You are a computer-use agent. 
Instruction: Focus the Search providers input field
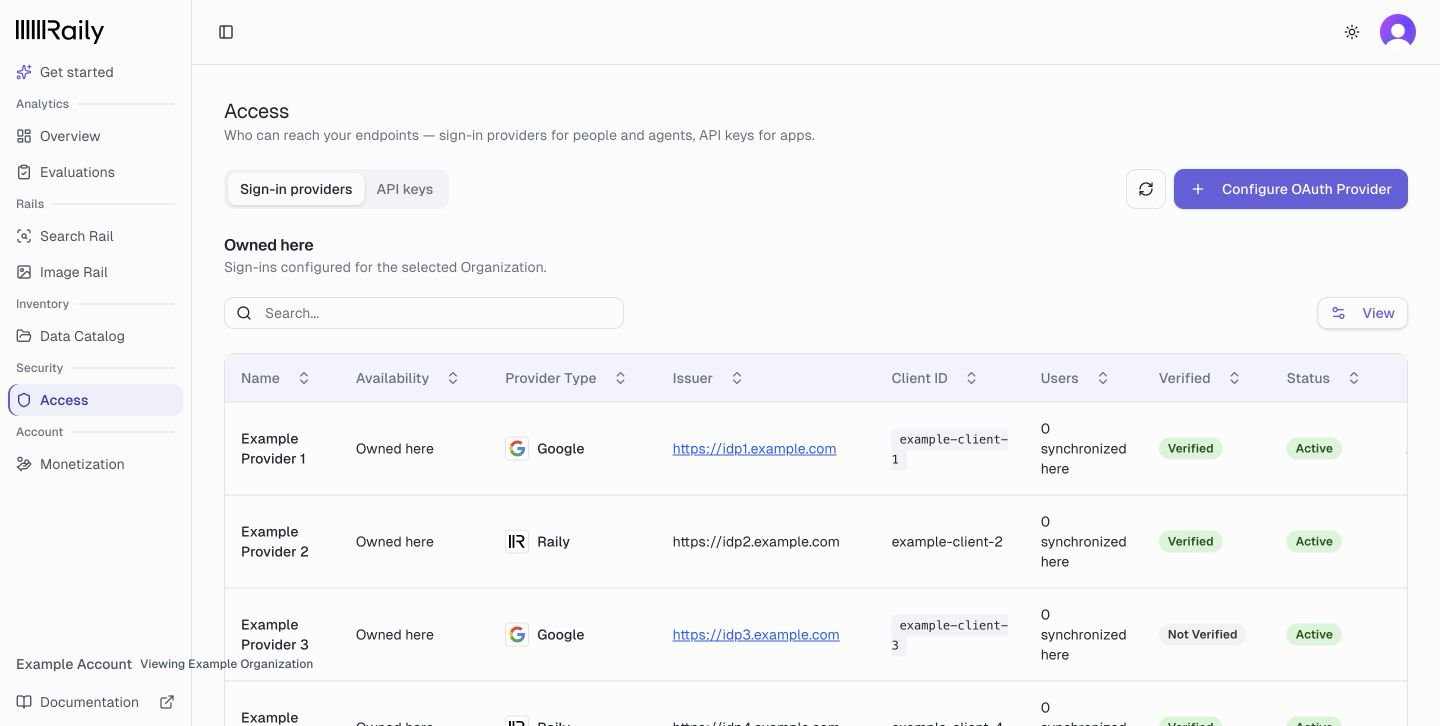point(424,313)
